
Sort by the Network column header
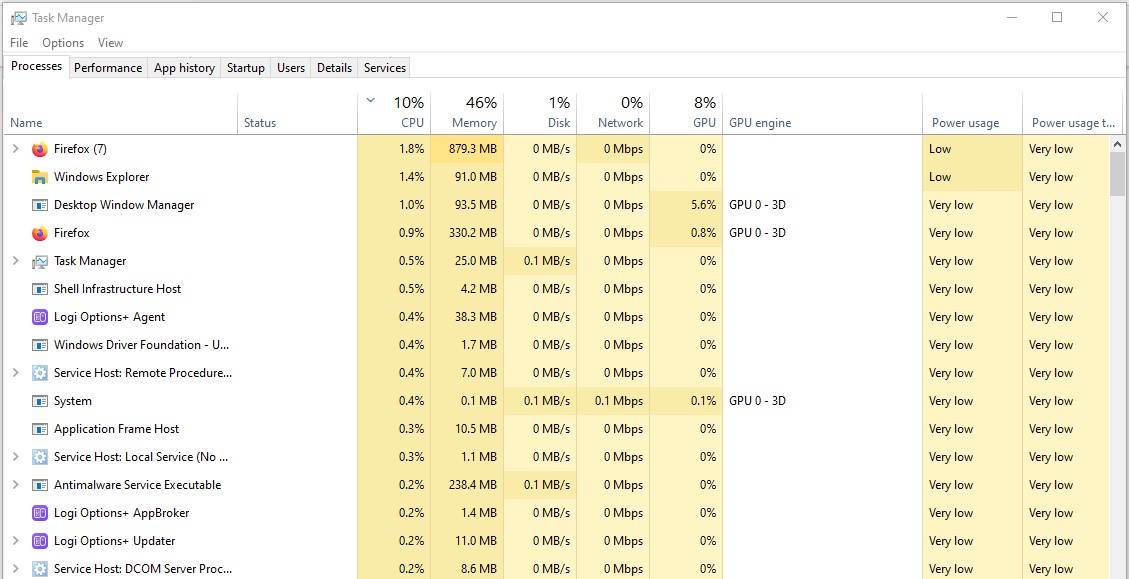(x=613, y=114)
